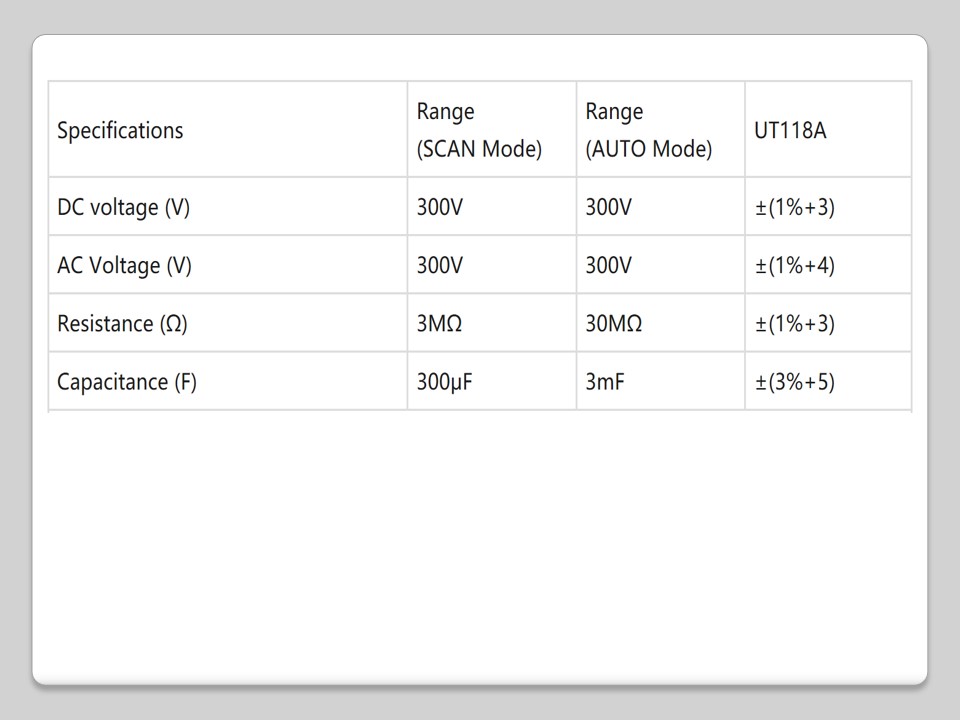This screenshot has height=720, width=960.
Task: Click the AC Voltage (V) row label
Action: pyautogui.click(x=124, y=265)
